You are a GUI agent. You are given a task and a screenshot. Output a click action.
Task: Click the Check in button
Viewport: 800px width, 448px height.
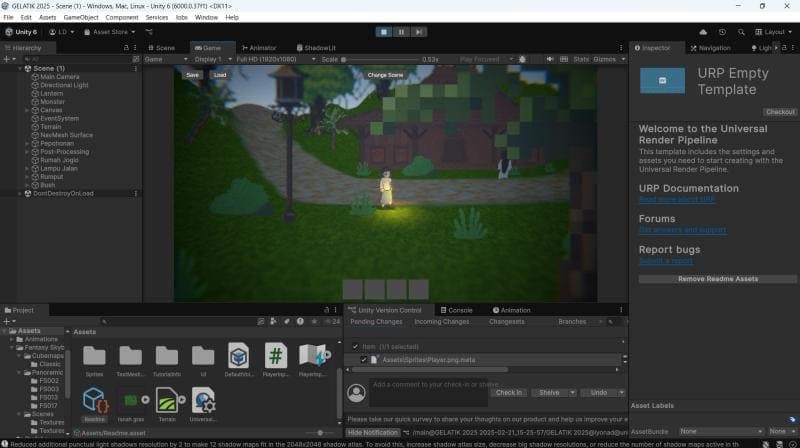509,392
